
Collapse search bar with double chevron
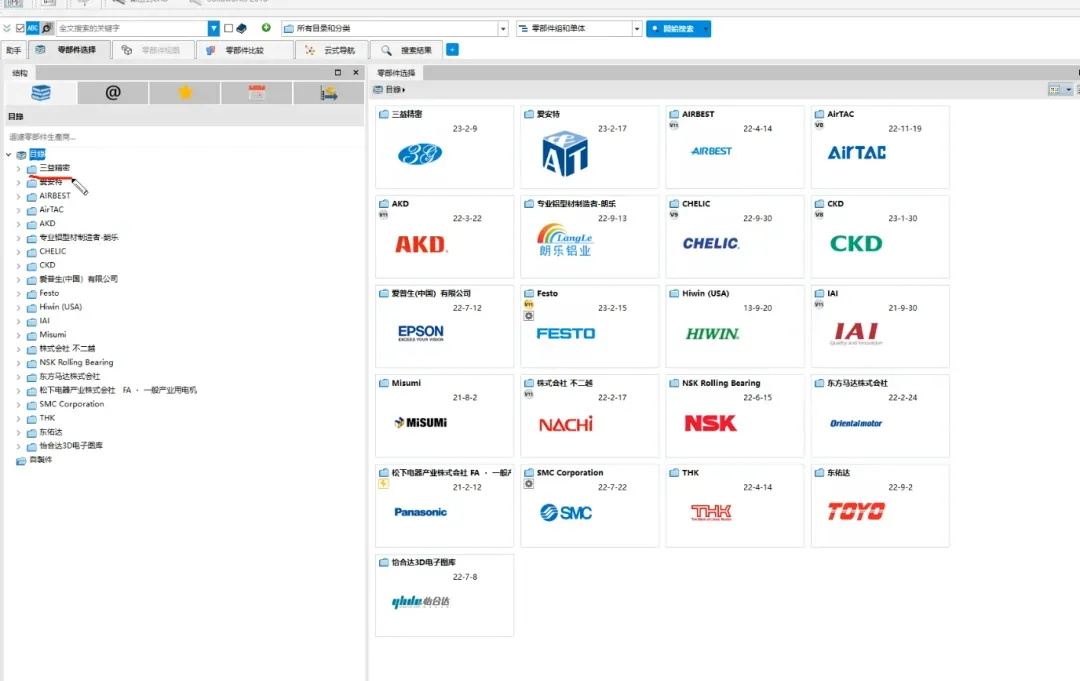tap(7, 28)
